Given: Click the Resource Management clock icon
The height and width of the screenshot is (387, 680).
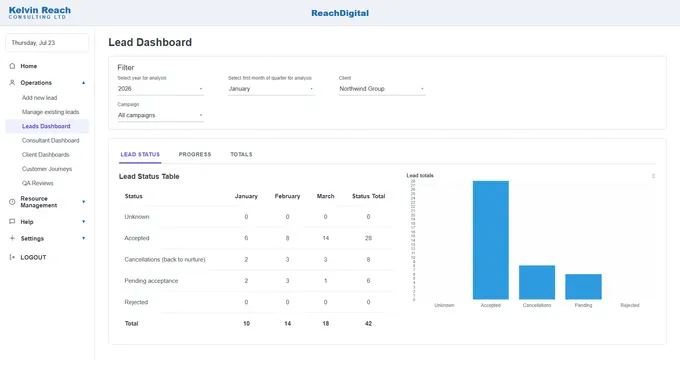Looking at the screenshot, I should [12, 202].
